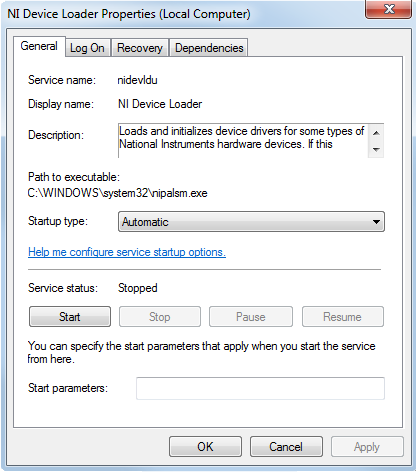Switch to the General tab

[39, 46]
